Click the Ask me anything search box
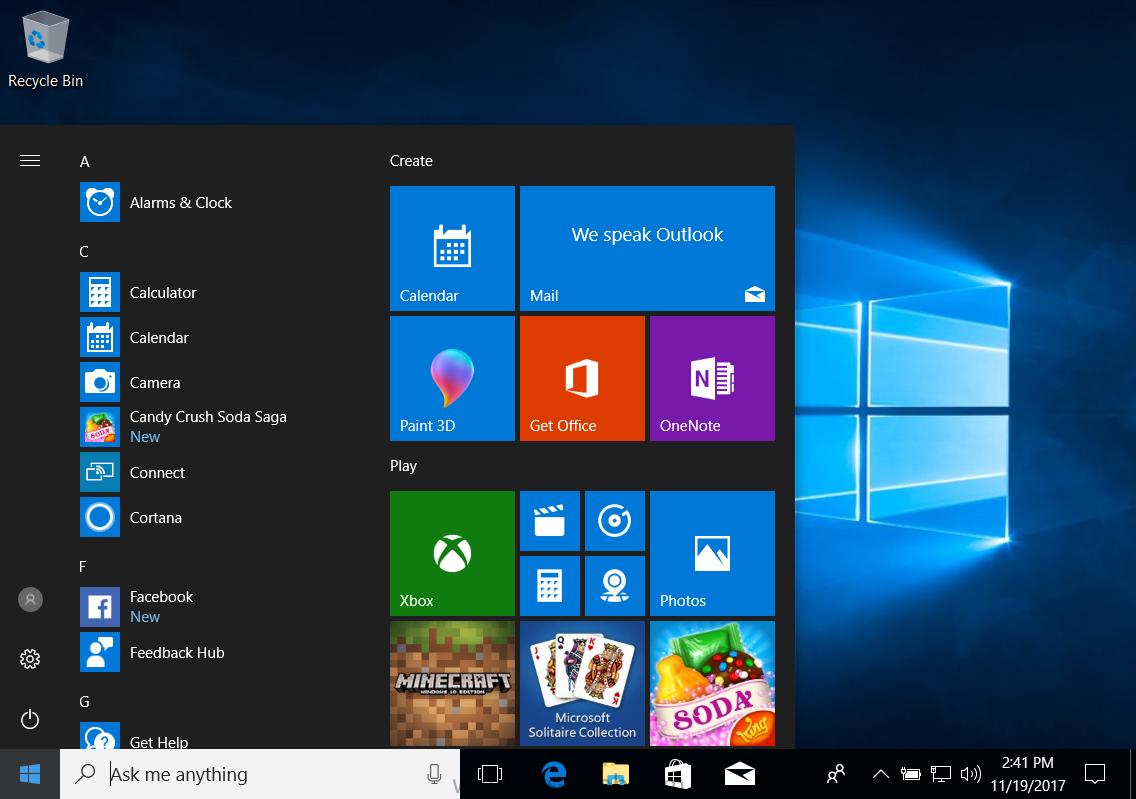Screen dimensions: 1136x799 click(259, 774)
